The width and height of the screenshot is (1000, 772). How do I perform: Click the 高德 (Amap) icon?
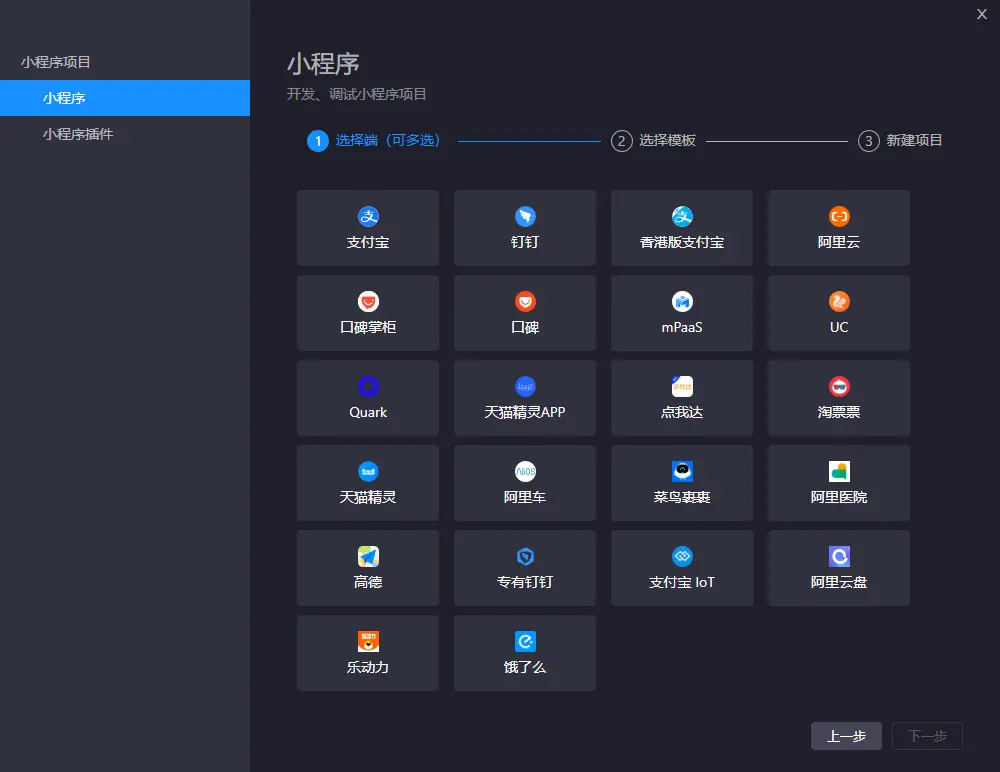pos(367,568)
